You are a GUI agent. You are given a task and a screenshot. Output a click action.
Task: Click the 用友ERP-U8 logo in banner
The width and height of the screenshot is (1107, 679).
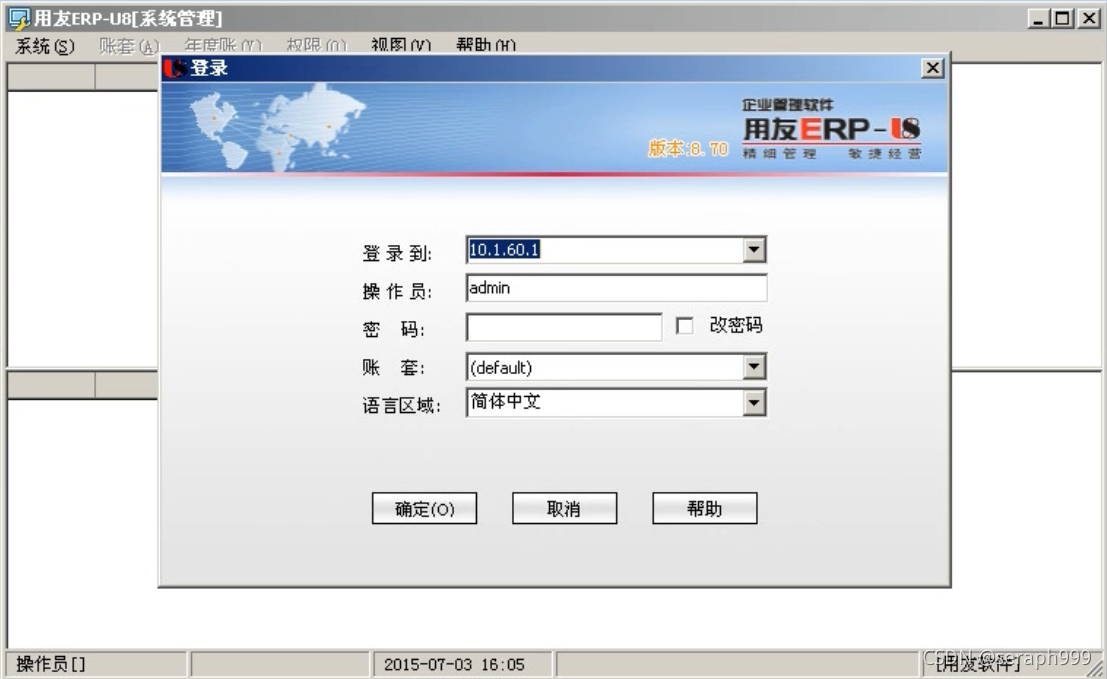coord(832,129)
